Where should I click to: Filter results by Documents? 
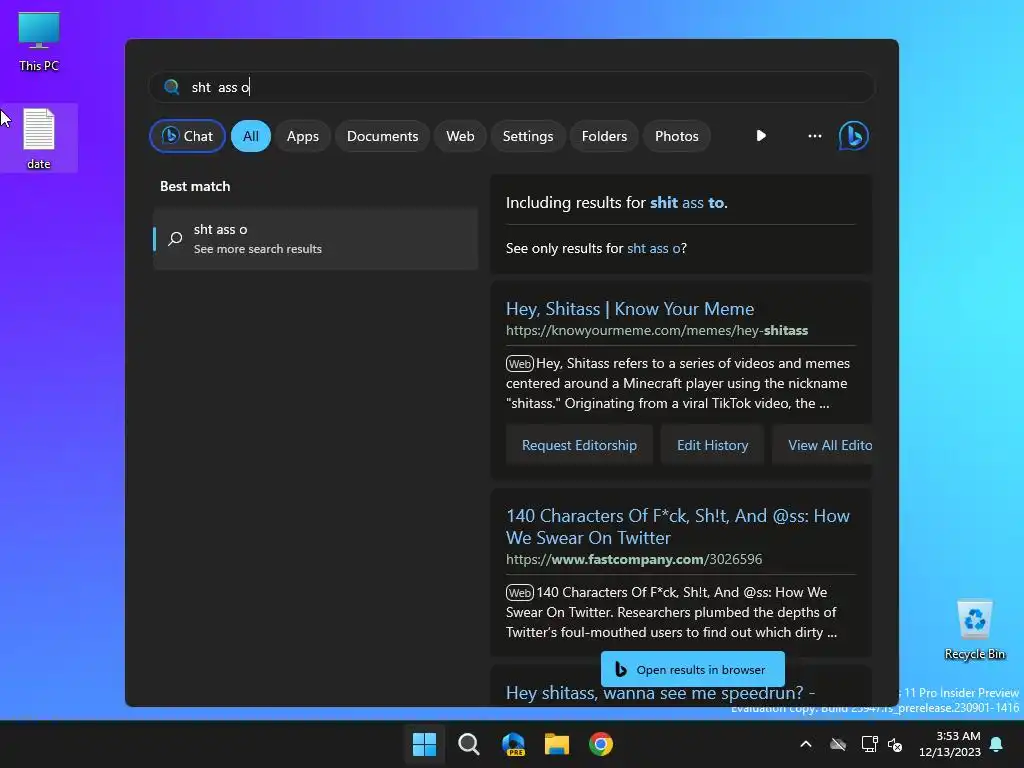point(383,136)
